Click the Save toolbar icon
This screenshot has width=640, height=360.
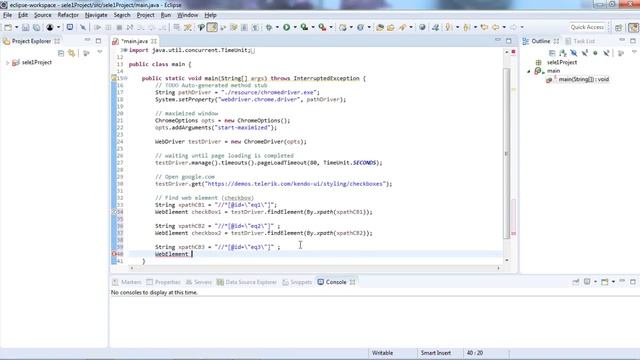[x=25, y=27]
